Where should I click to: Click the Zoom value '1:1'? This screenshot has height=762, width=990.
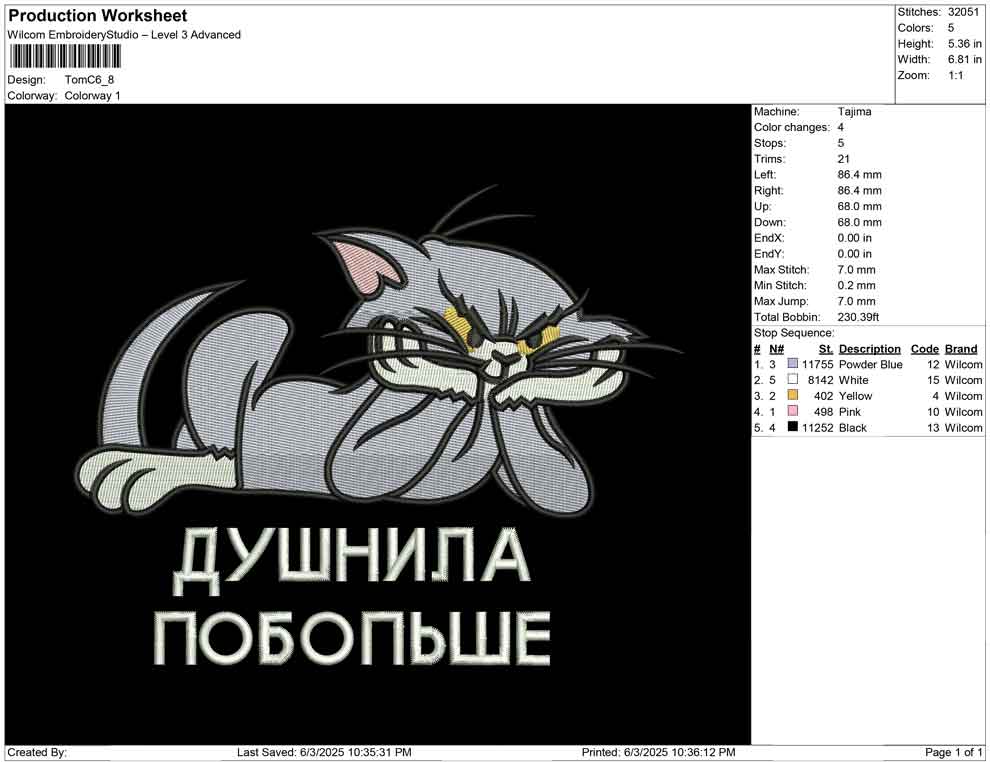click(x=955, y=75)
